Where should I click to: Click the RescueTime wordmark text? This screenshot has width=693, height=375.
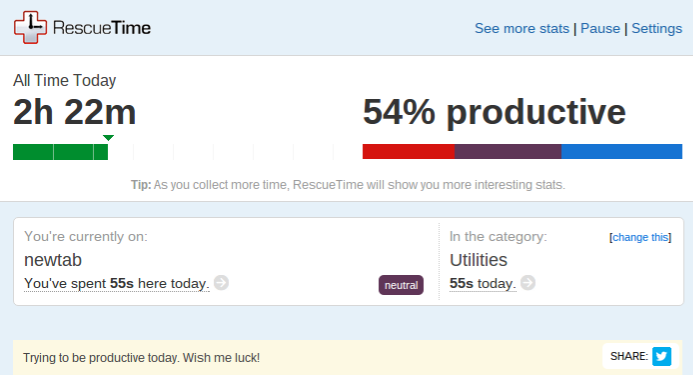(102, 28)
